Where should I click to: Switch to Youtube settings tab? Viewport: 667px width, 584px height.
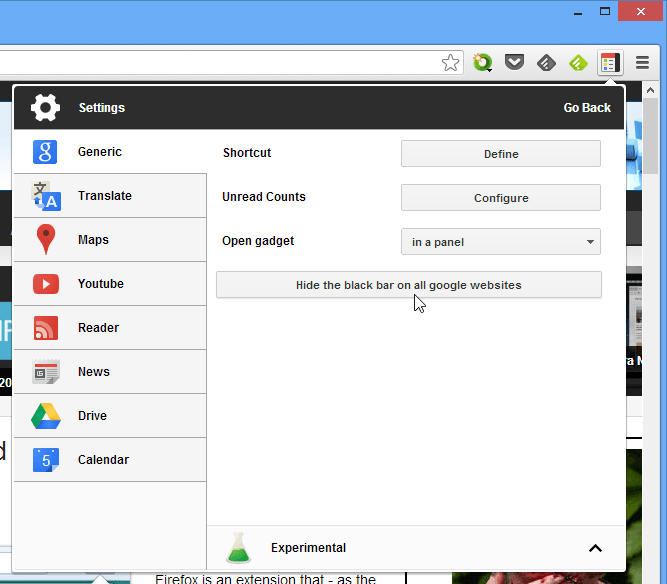110,284
